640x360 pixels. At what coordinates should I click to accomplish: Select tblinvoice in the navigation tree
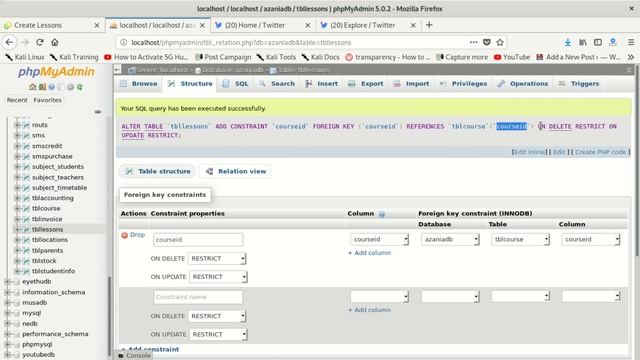click(47, 219)
